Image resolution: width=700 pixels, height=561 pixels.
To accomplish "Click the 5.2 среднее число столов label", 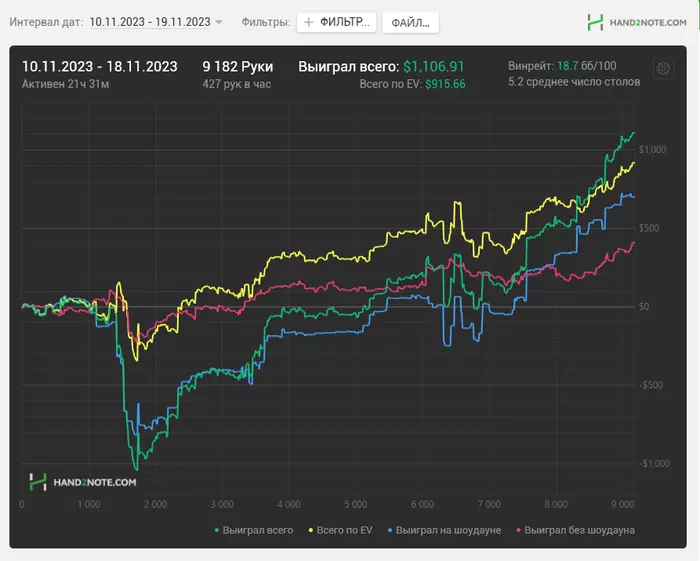I will (574, 82).
